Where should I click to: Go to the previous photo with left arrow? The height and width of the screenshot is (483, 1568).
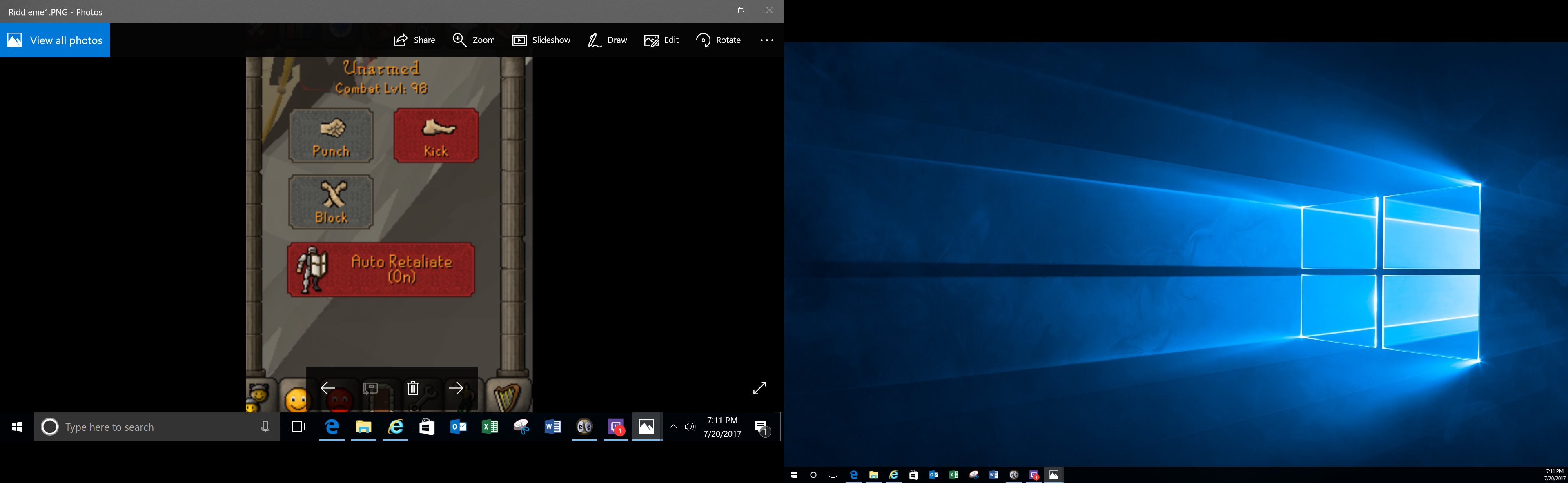327,388
